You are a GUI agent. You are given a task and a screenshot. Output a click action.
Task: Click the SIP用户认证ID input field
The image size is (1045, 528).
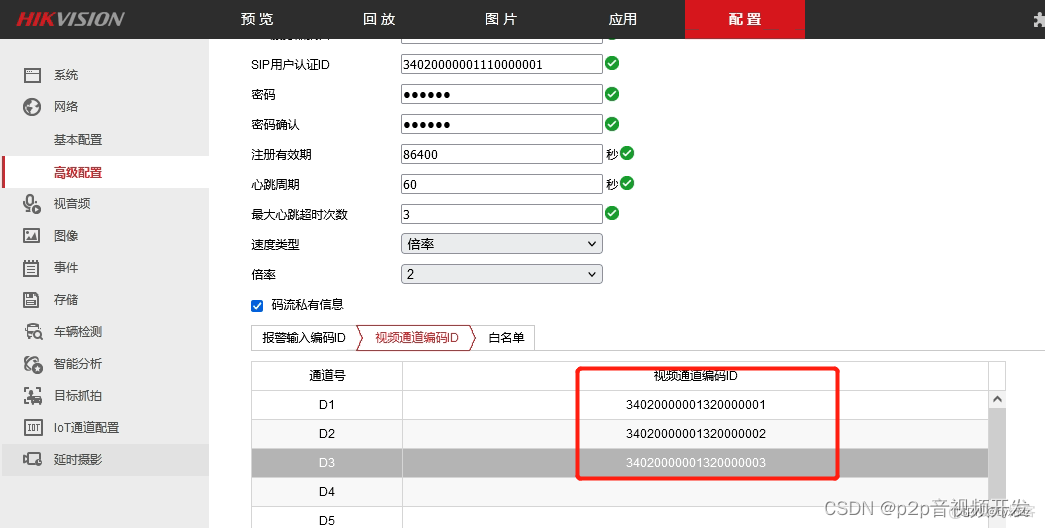(502, 64)
